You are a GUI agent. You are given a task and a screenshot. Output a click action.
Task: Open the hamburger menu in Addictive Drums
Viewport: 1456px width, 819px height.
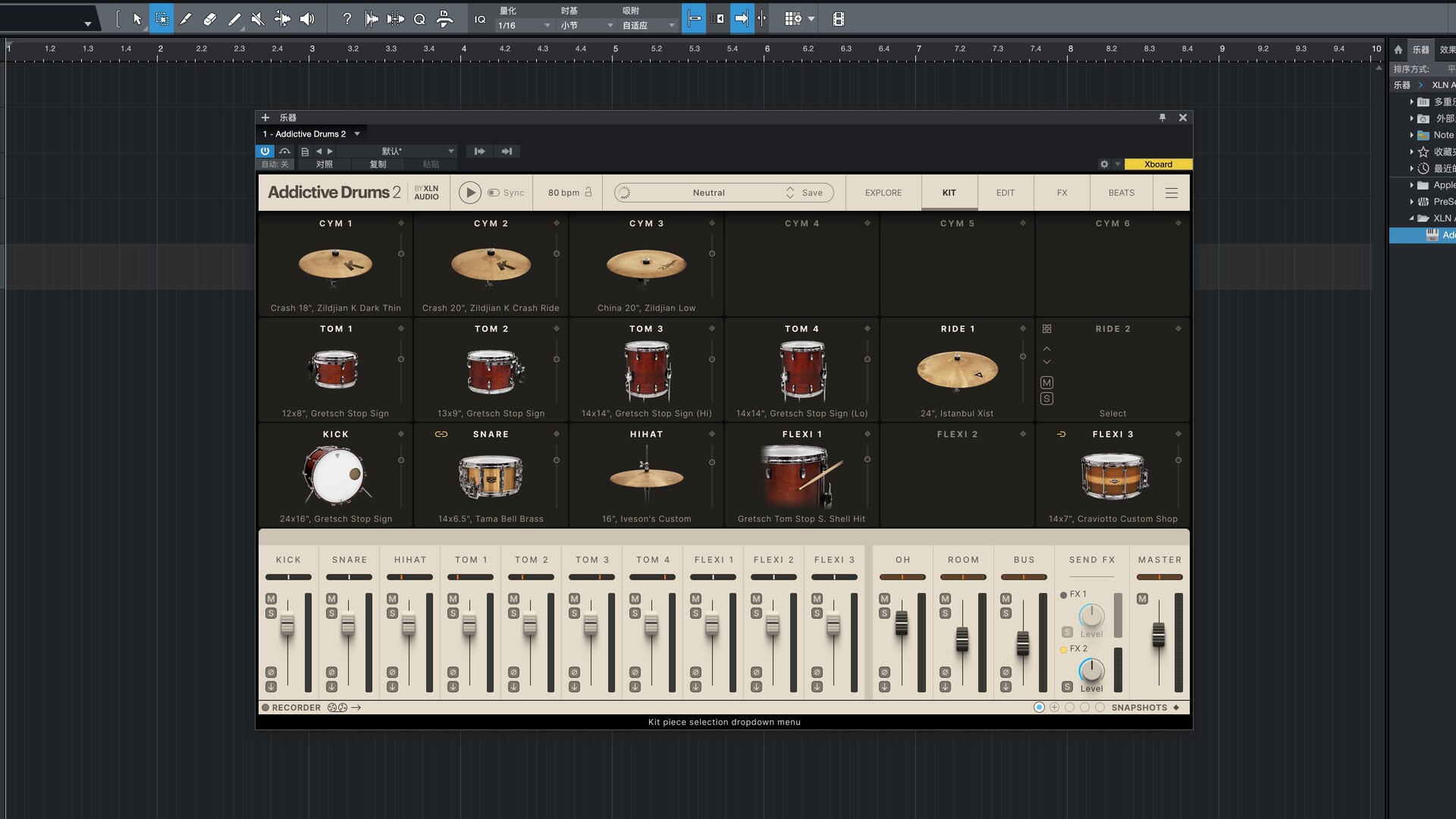(x=1171, y=193)
